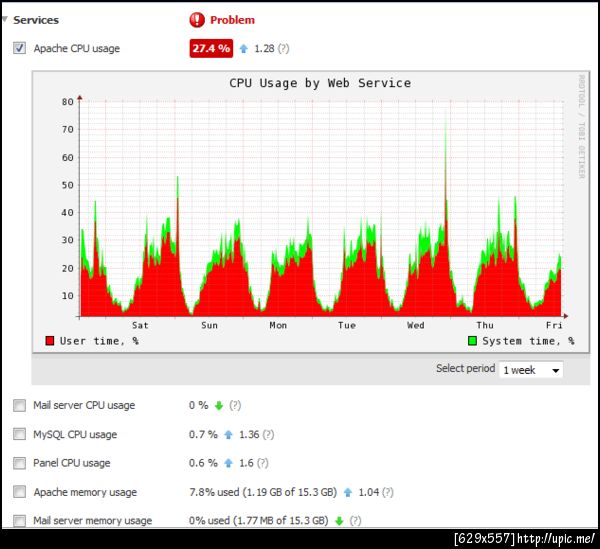Click the Panel CPU usage blue up arrow
This screenshot has height=549, width=600.
tap(228, 463)
